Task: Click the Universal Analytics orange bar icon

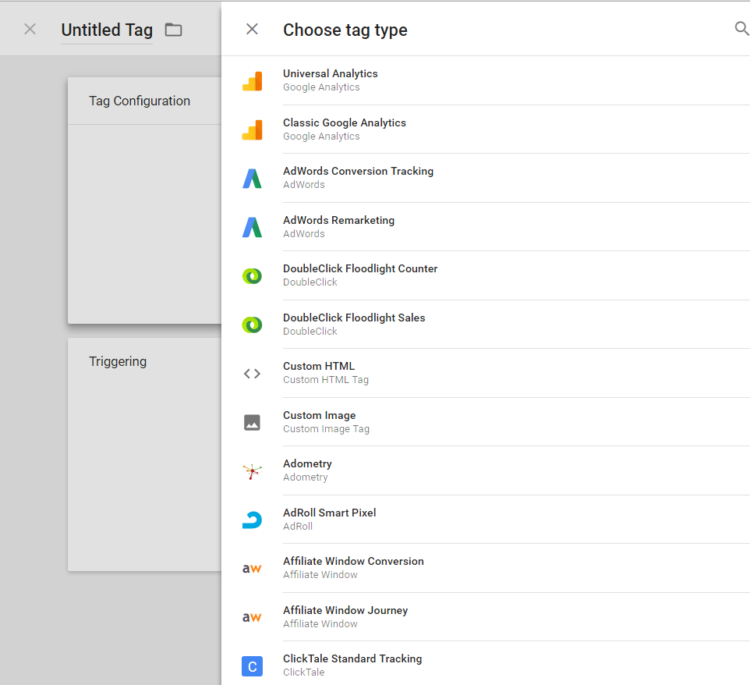Action: pos(252,81)
